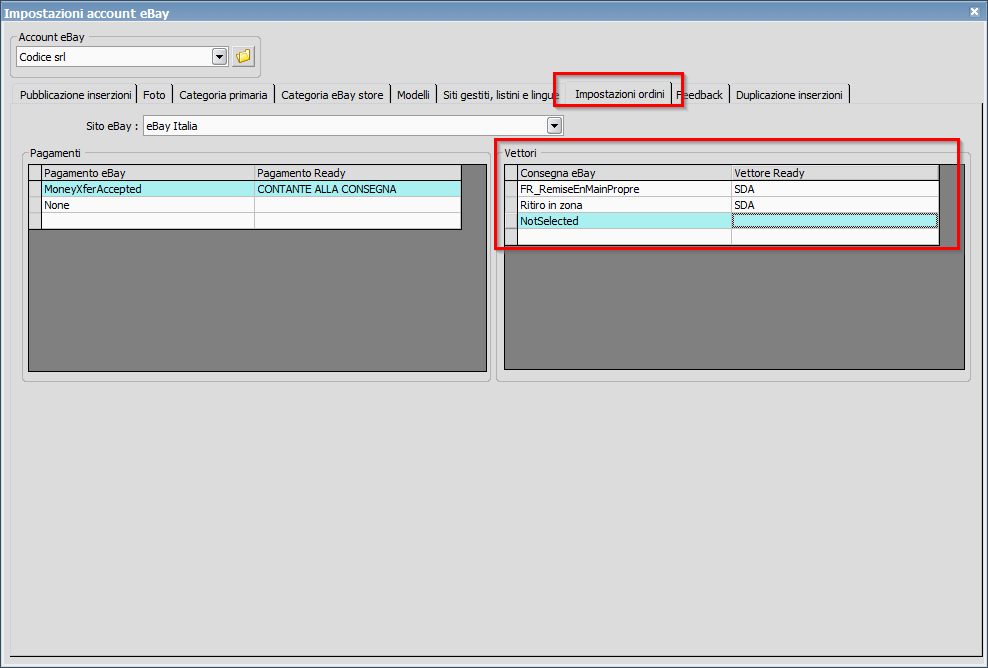Open the folder icon beside Account eBay
Viewport: 988px width, 668px height.
coord(243,57)
